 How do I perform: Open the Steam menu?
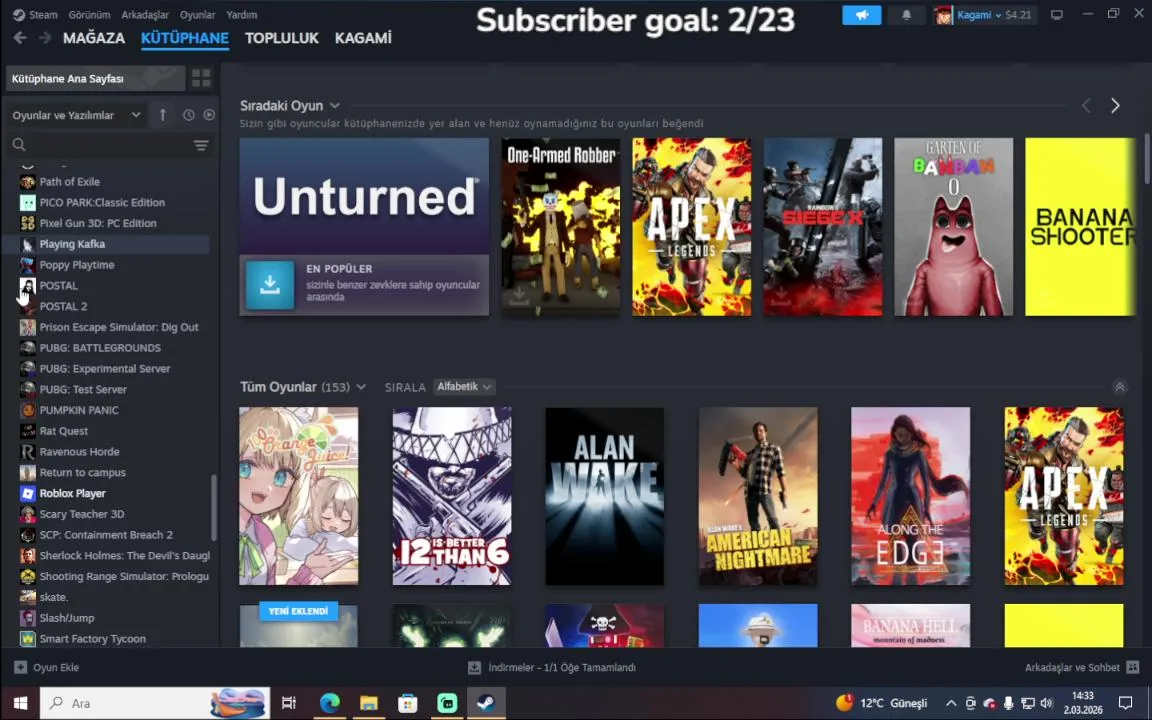[x=43, y=15]
